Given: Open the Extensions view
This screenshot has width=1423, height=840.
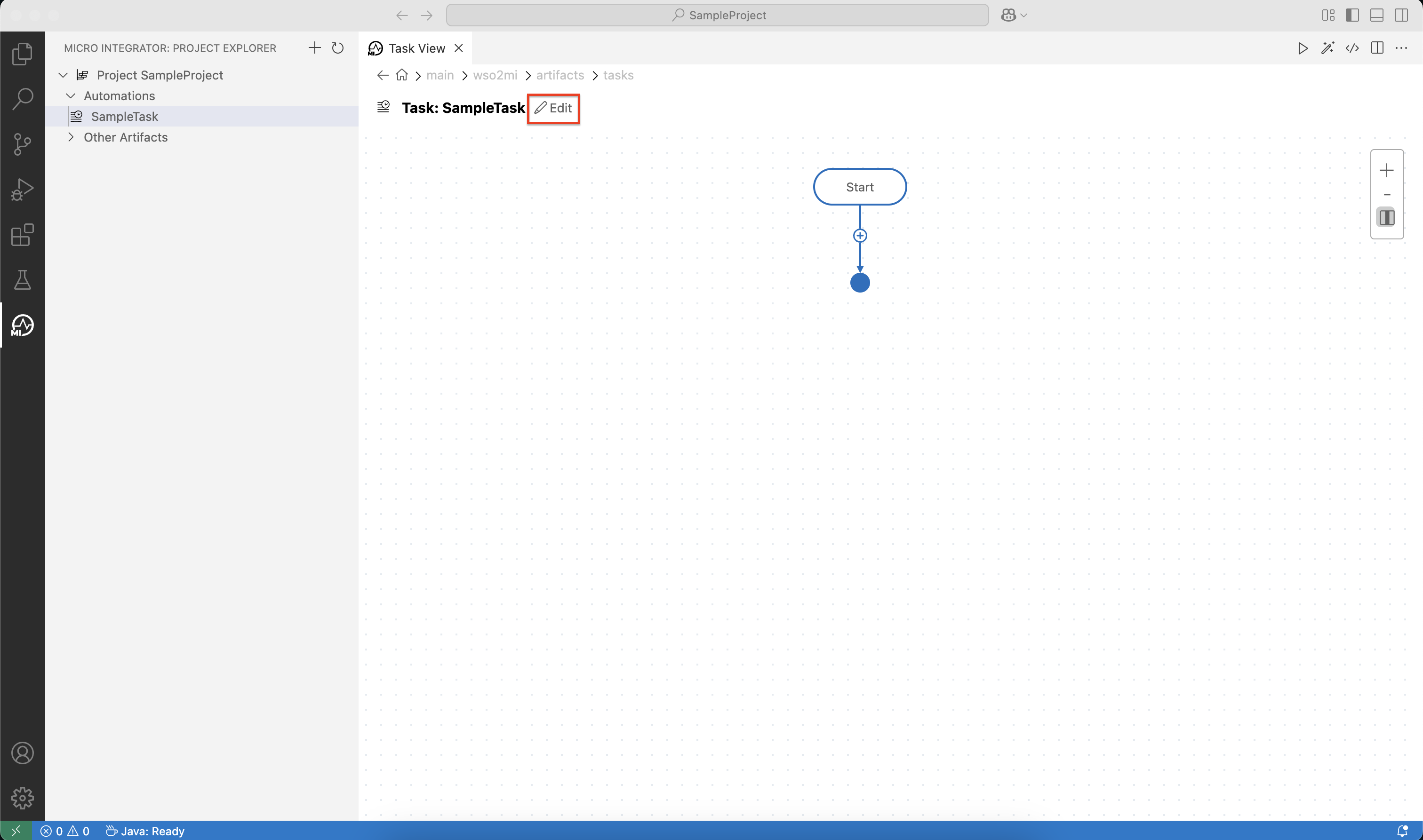Looking at the screenshot, I should pyautogui.click(x=23, y=235).
